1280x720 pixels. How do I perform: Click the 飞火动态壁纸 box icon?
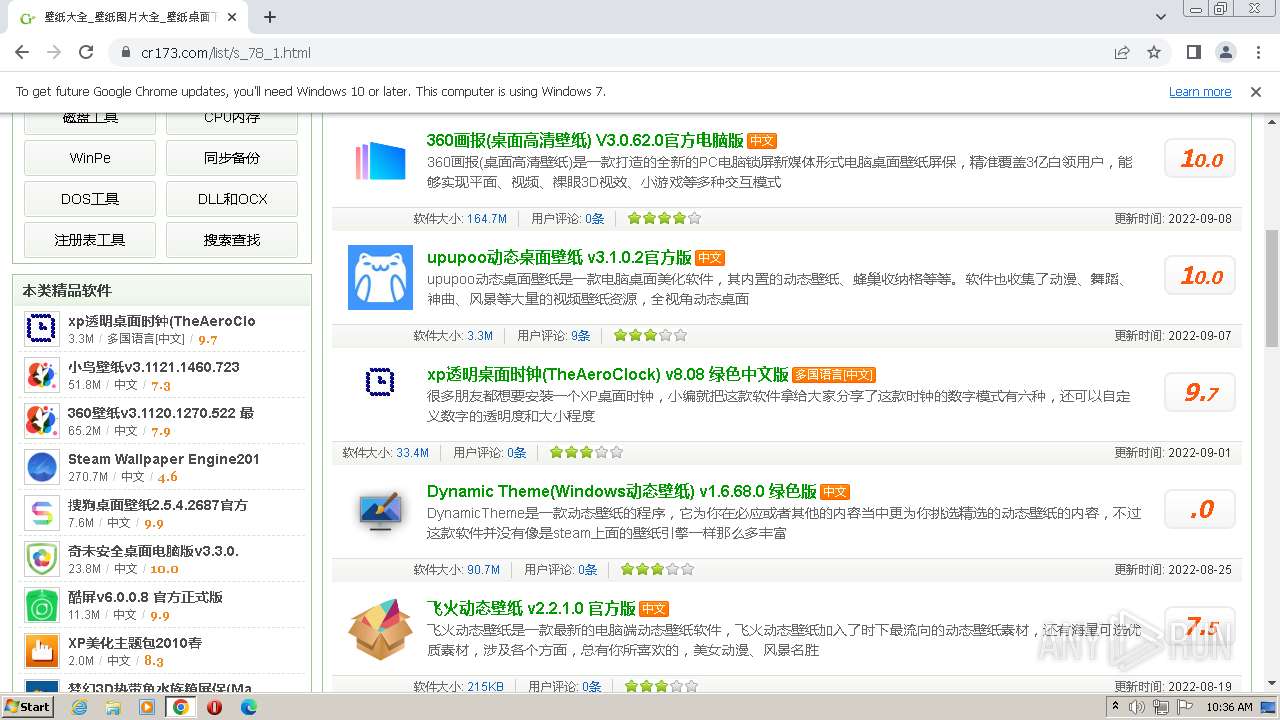click(x=380, y=629)
